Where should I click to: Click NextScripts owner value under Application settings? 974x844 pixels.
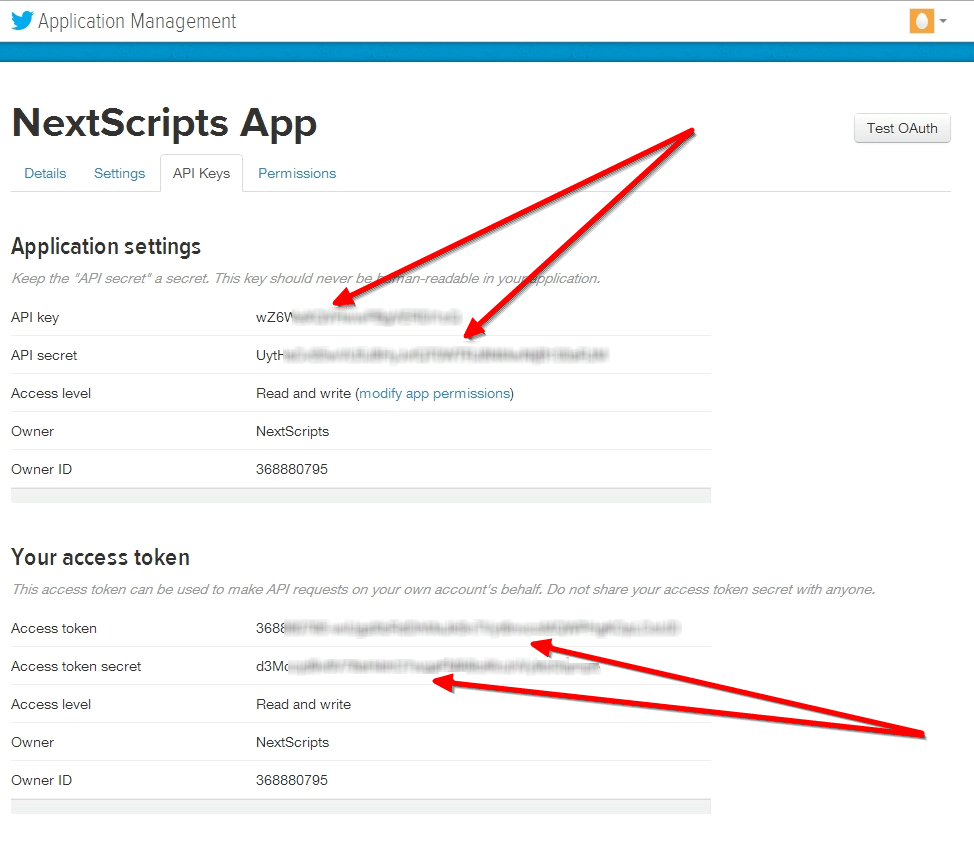[x=293, y=432]
